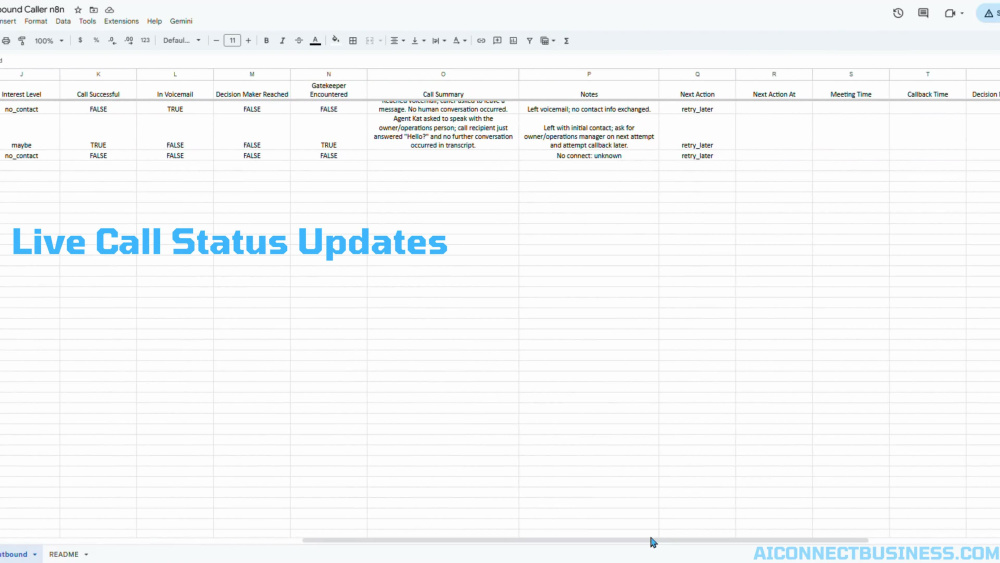Click the Meeting Time header cell

[x=851, y=90]
